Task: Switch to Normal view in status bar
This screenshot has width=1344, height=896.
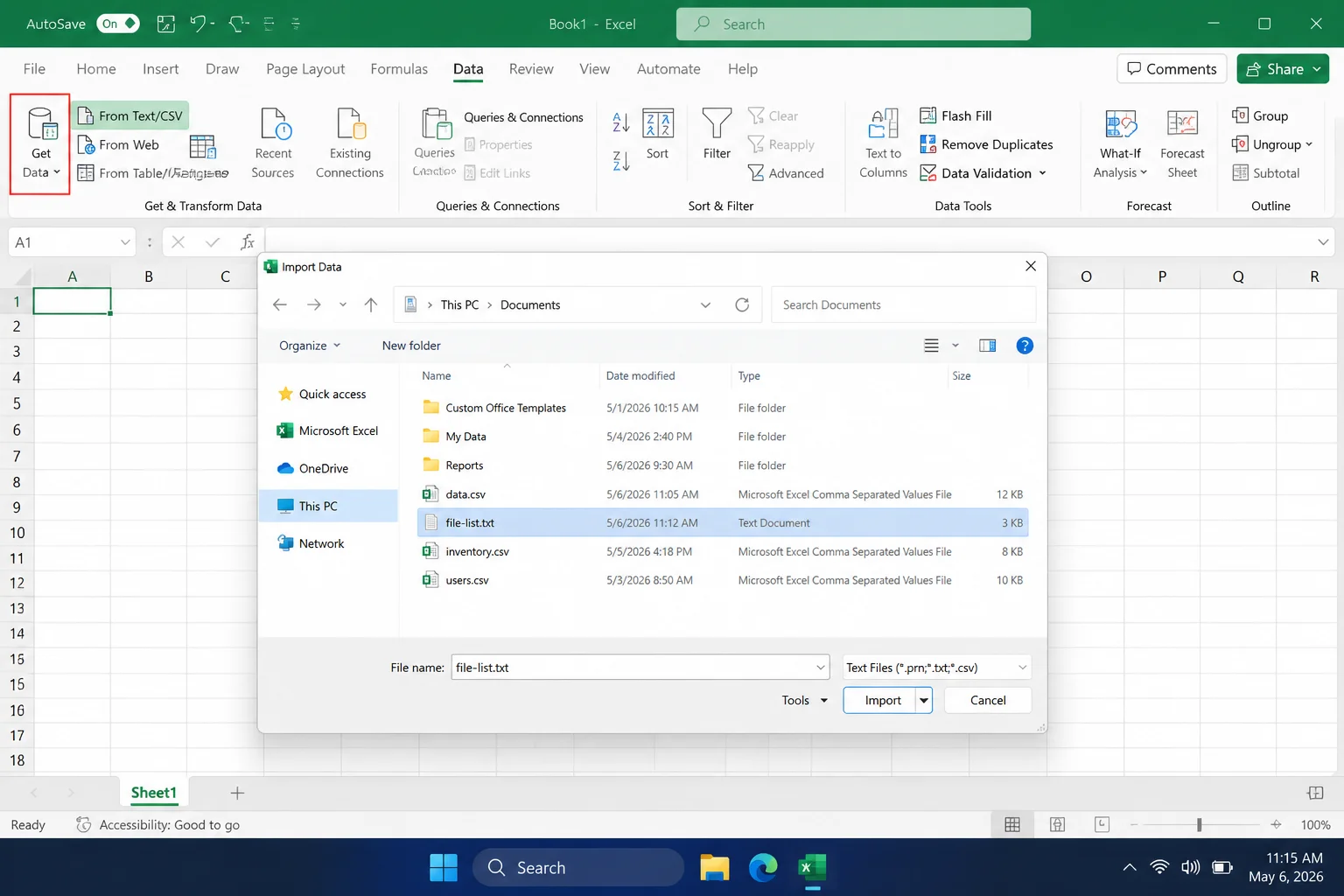Action: [1012, 824]
